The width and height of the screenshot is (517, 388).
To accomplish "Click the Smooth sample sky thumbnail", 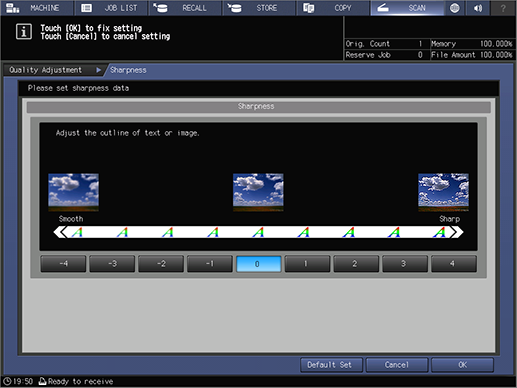I will click(x=73, y=192).
